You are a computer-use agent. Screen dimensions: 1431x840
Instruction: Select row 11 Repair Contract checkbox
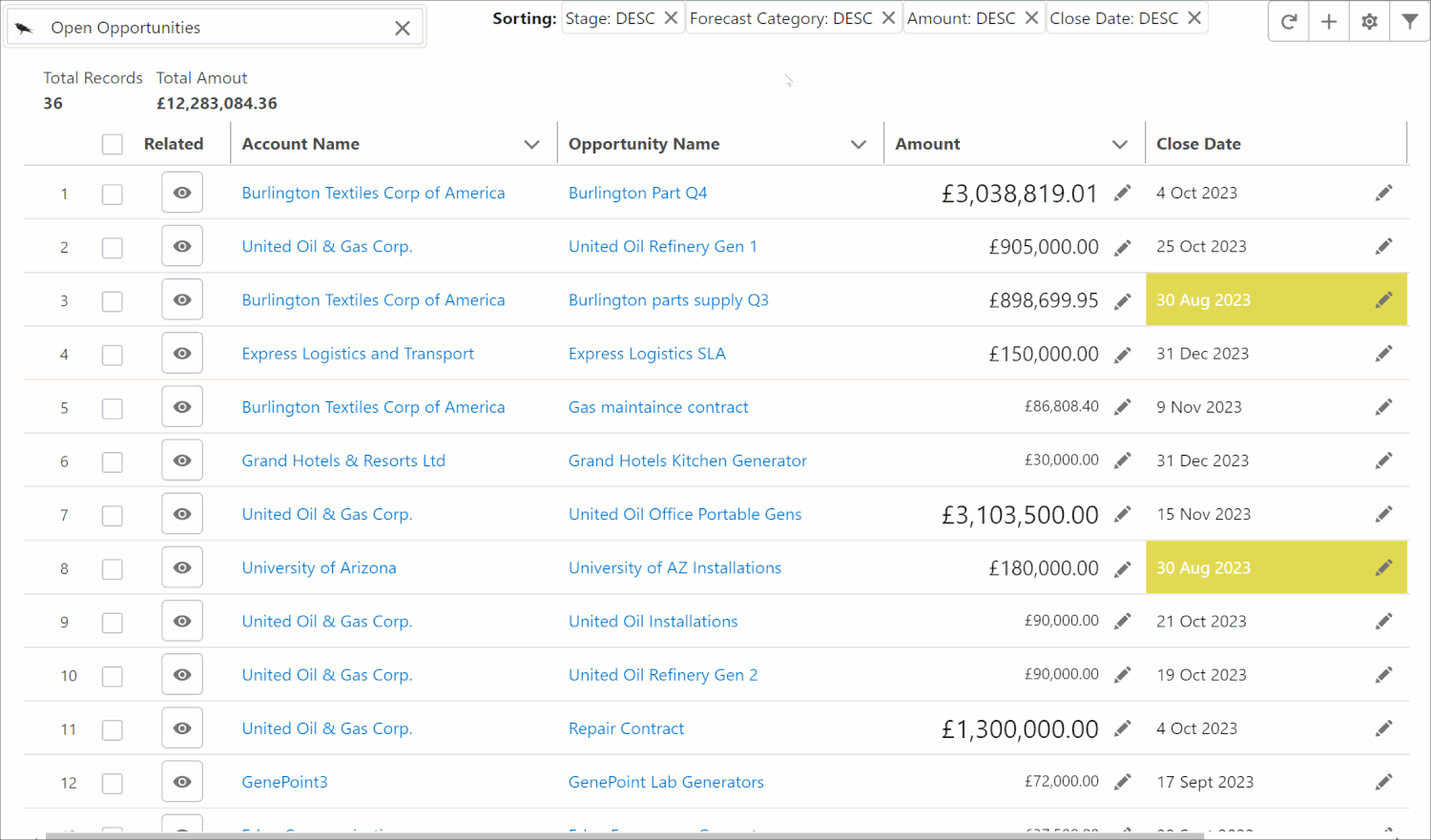[x=113, y=729]
